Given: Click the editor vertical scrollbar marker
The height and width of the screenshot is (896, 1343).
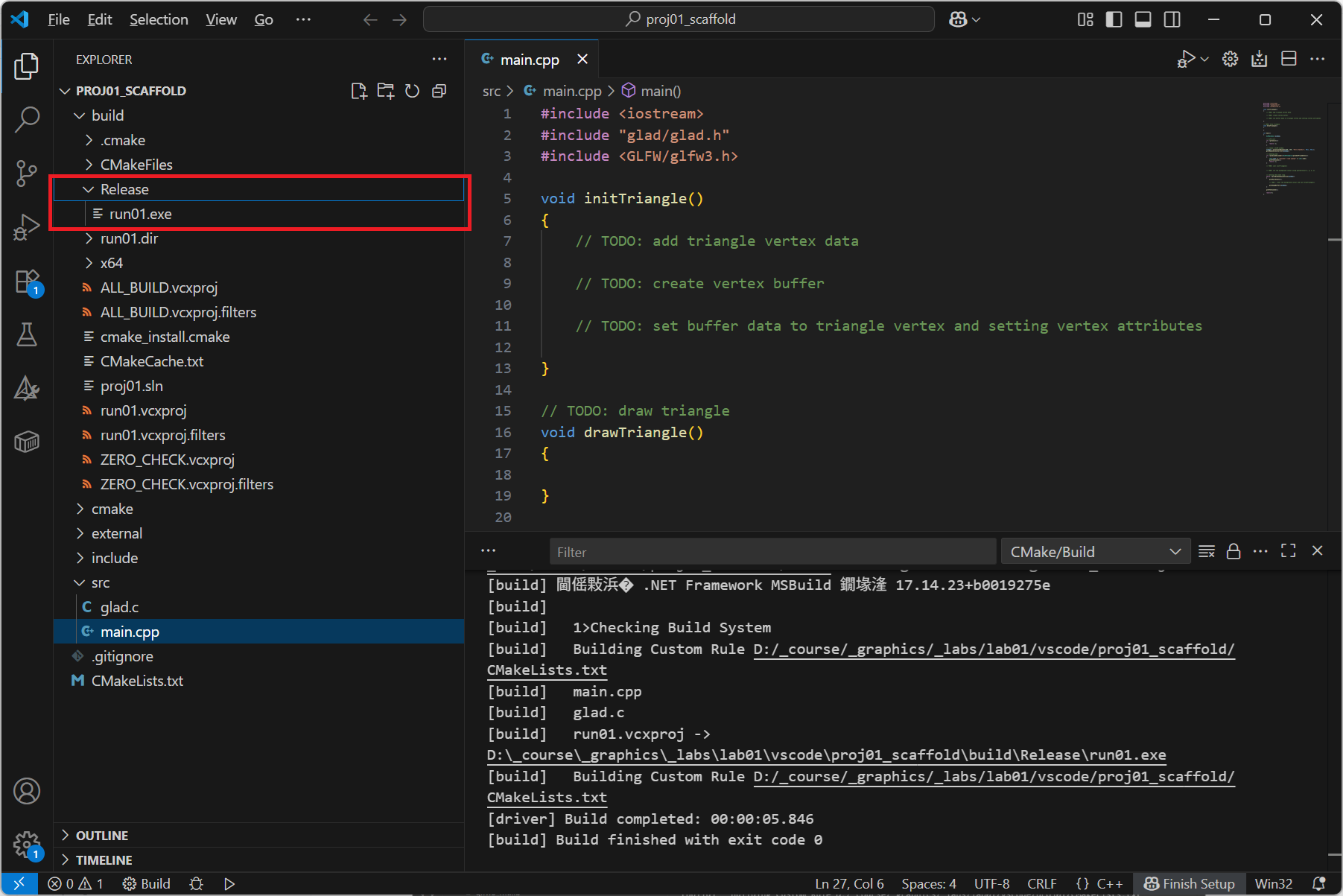Looking at the screenshot, I should (1334, 240).
